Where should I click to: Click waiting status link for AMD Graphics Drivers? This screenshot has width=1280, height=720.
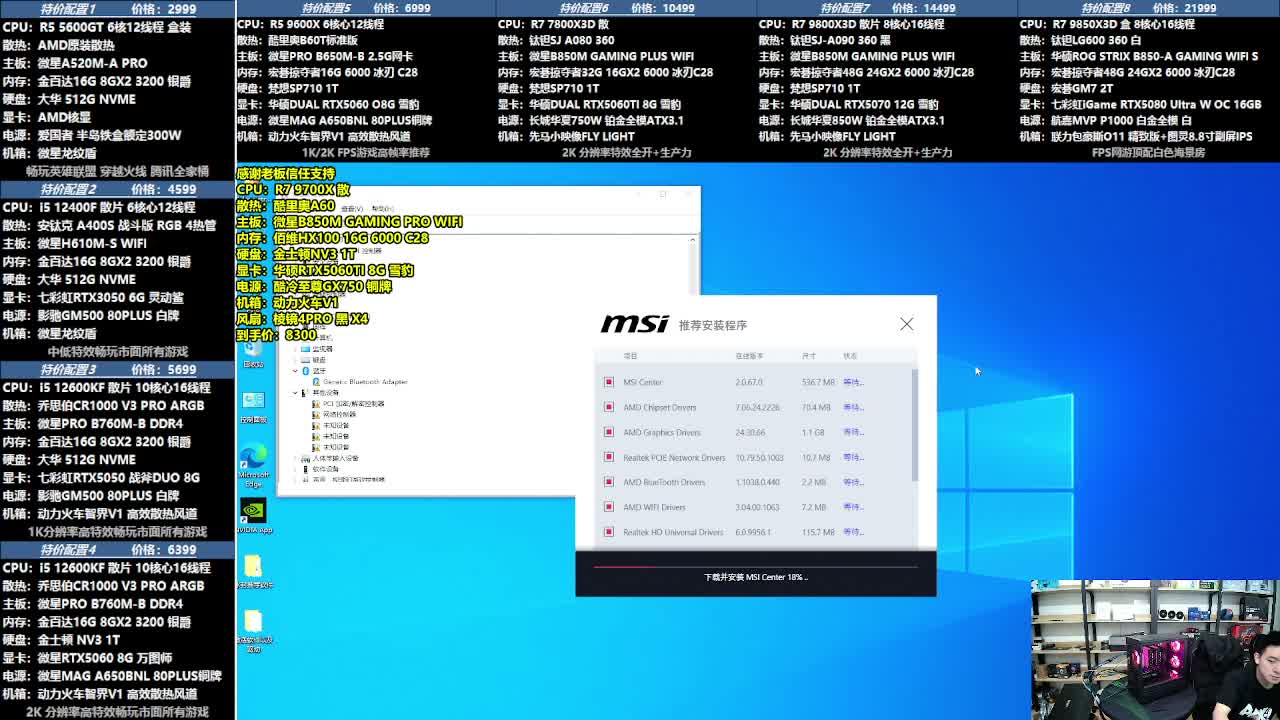coord(852,432)
